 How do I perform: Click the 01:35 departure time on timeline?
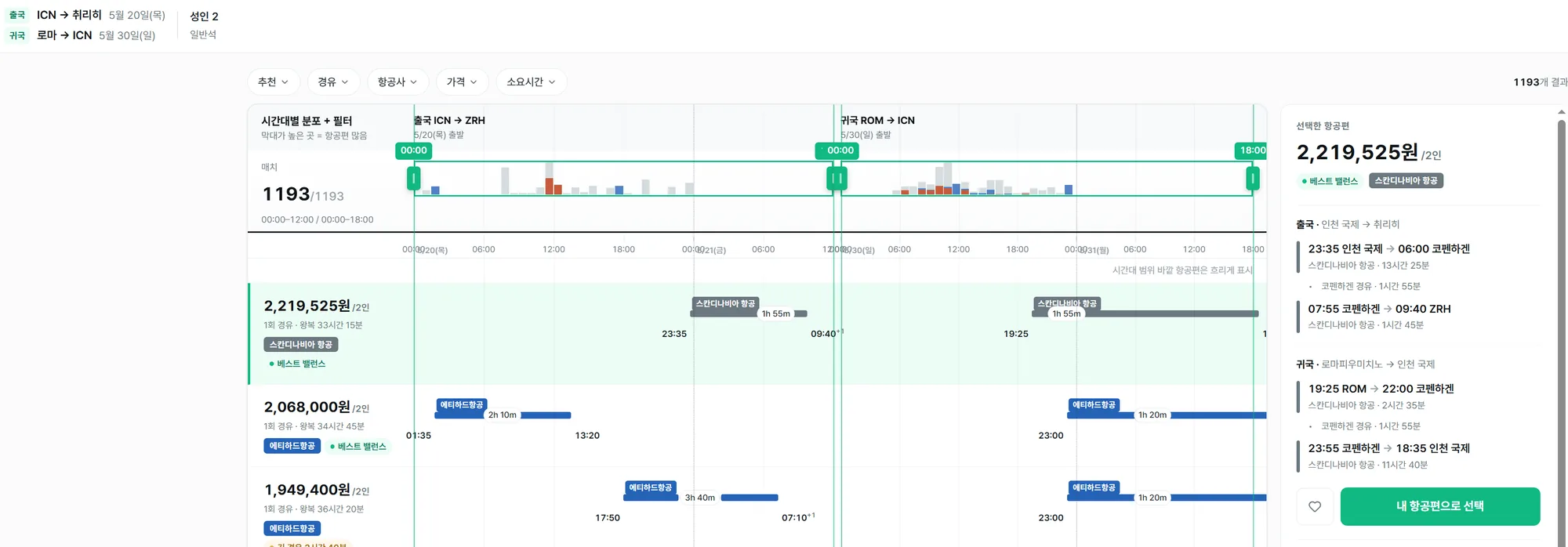[419, 436]
